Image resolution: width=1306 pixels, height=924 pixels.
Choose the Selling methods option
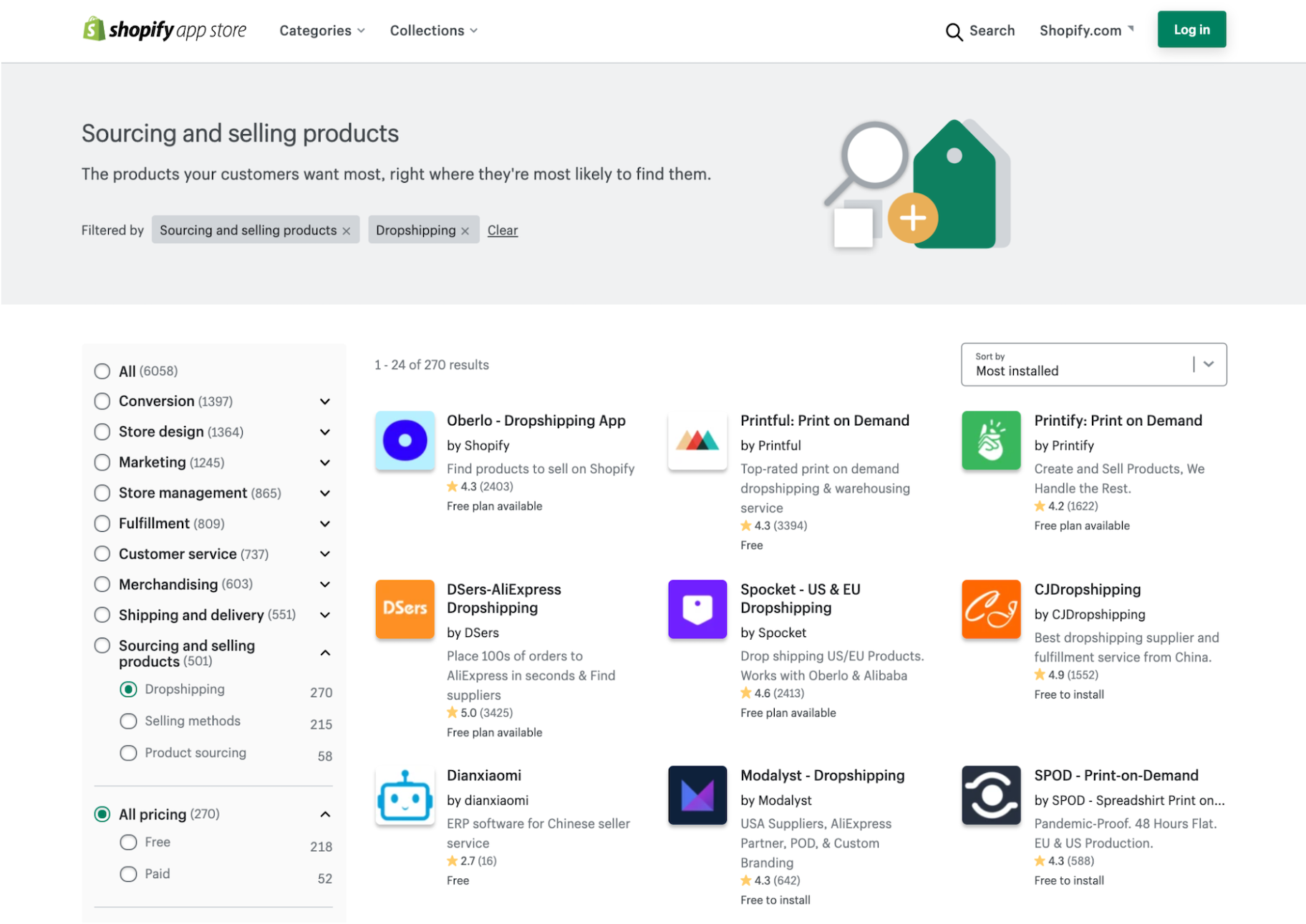click(x=128, y=721)
